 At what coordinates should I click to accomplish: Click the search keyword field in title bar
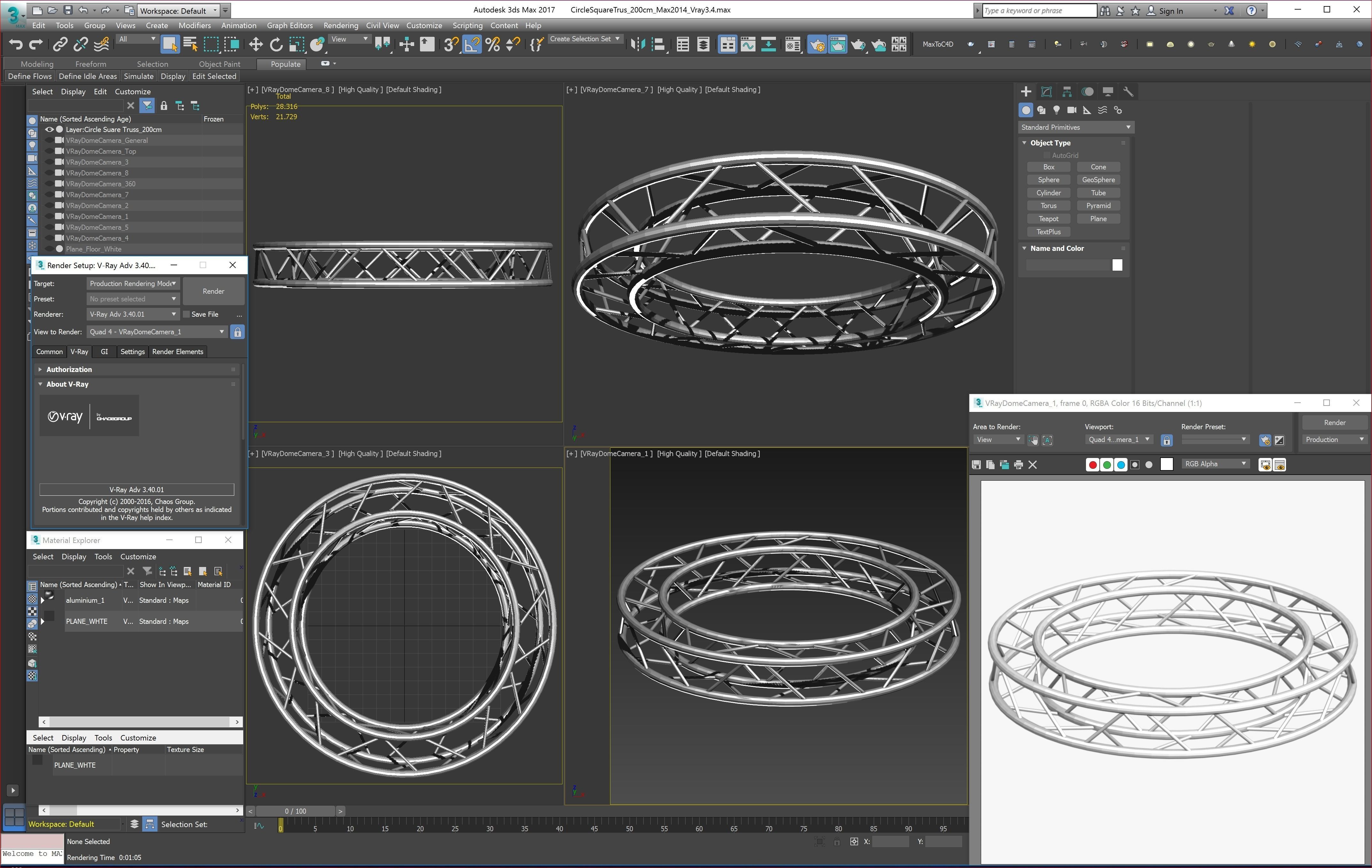click(x=1039, y=11)
